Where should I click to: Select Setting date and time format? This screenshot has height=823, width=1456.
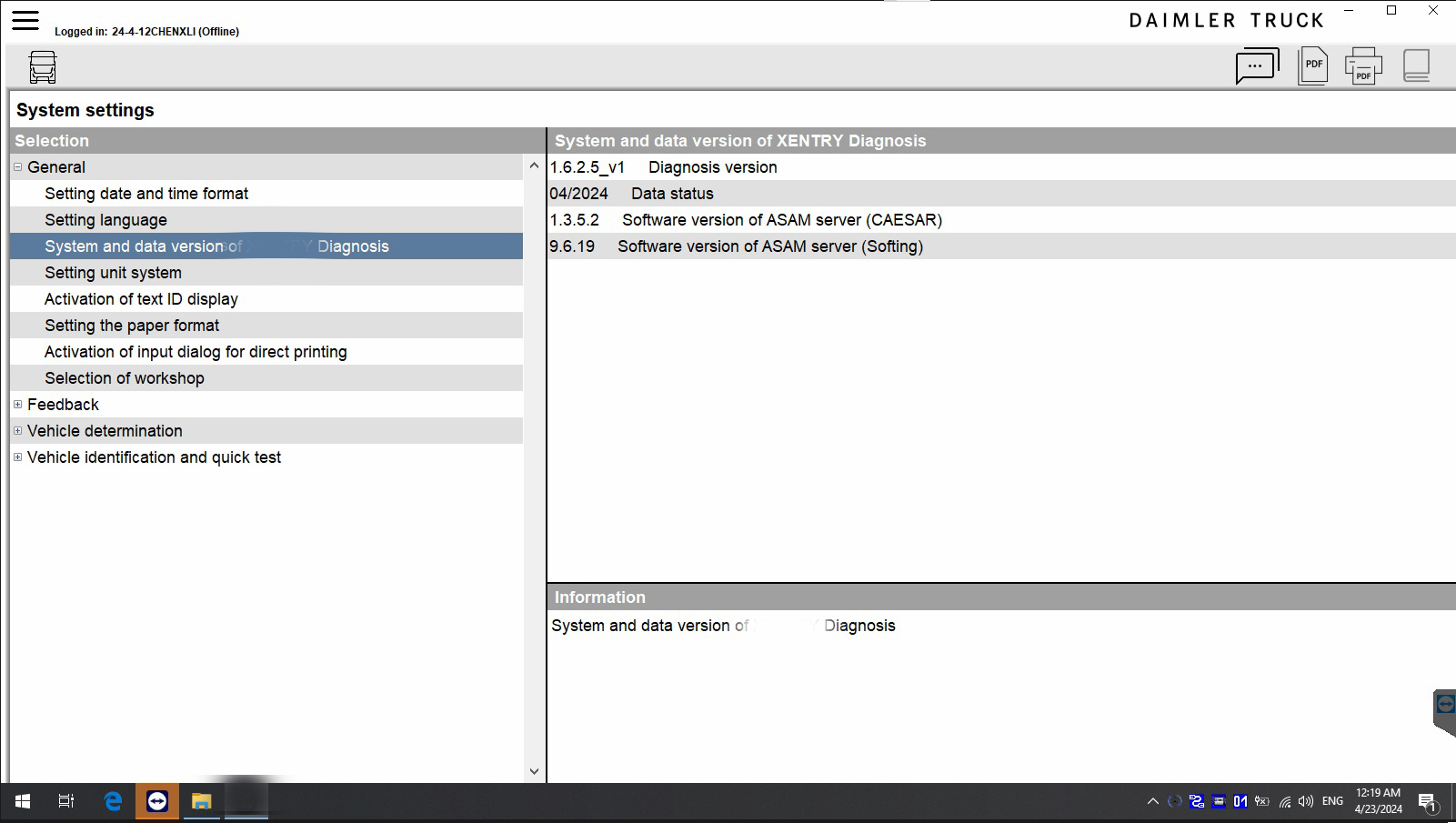click(266, 194)
